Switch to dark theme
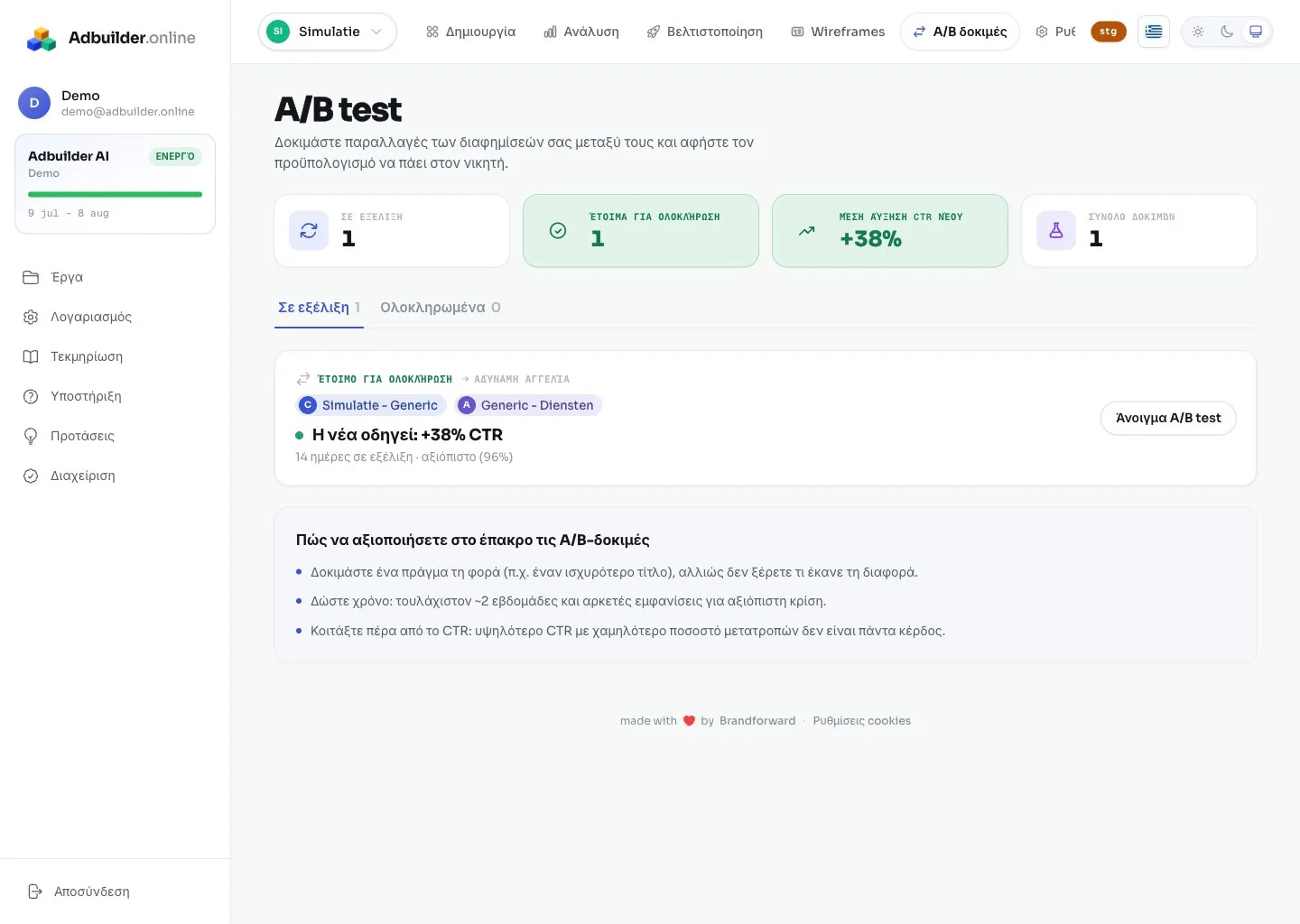The image size is (1300, 924). click(1227, 32)
